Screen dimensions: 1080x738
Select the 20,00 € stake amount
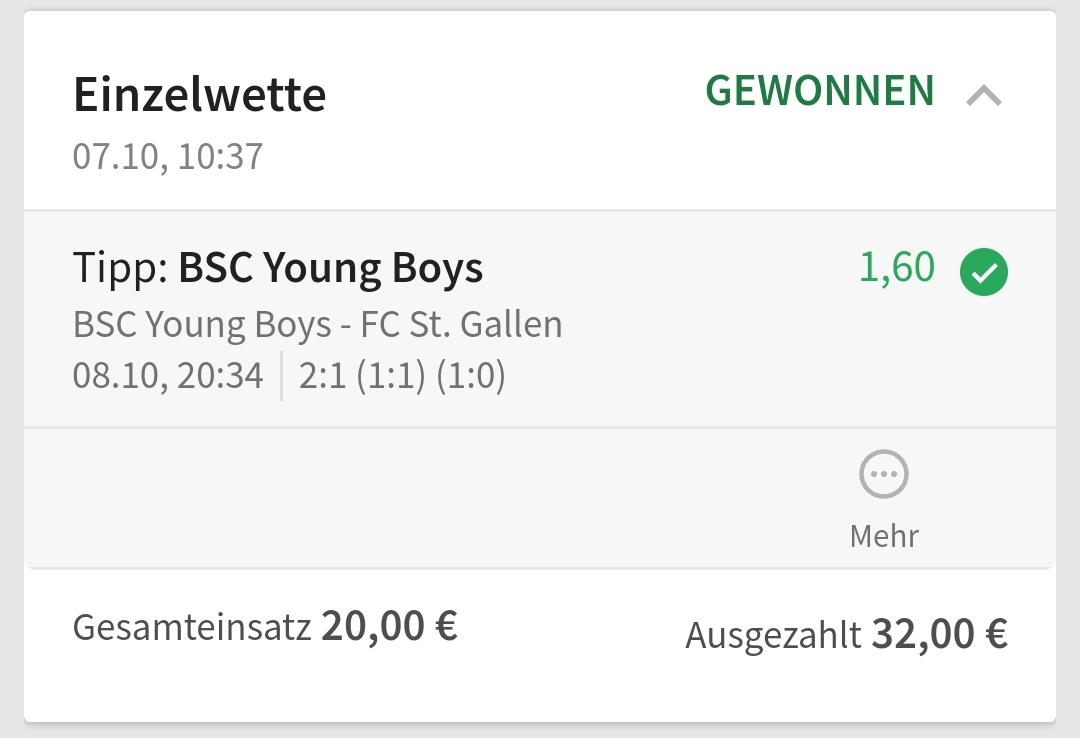389,627
